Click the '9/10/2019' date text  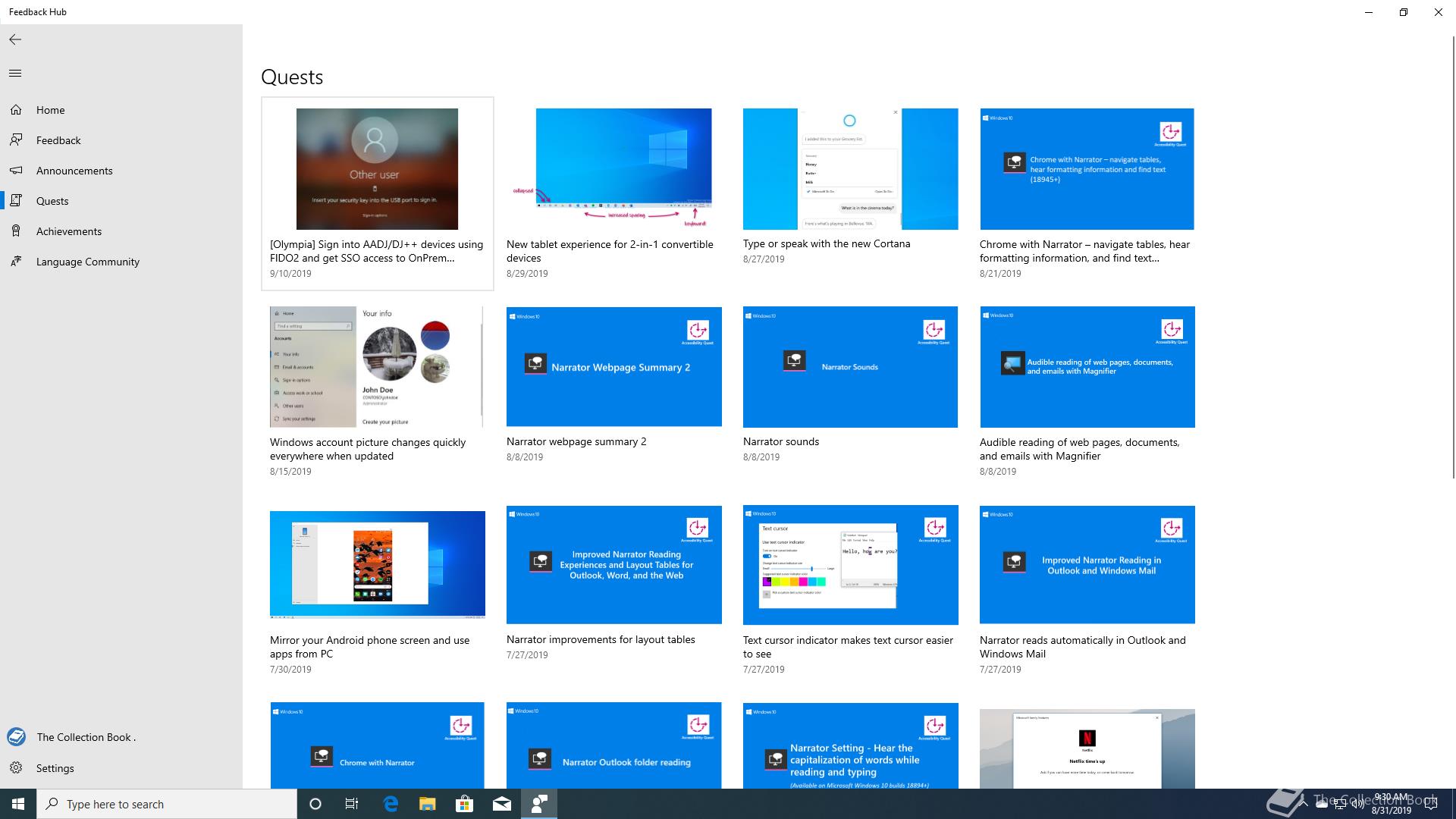(290, 274)
